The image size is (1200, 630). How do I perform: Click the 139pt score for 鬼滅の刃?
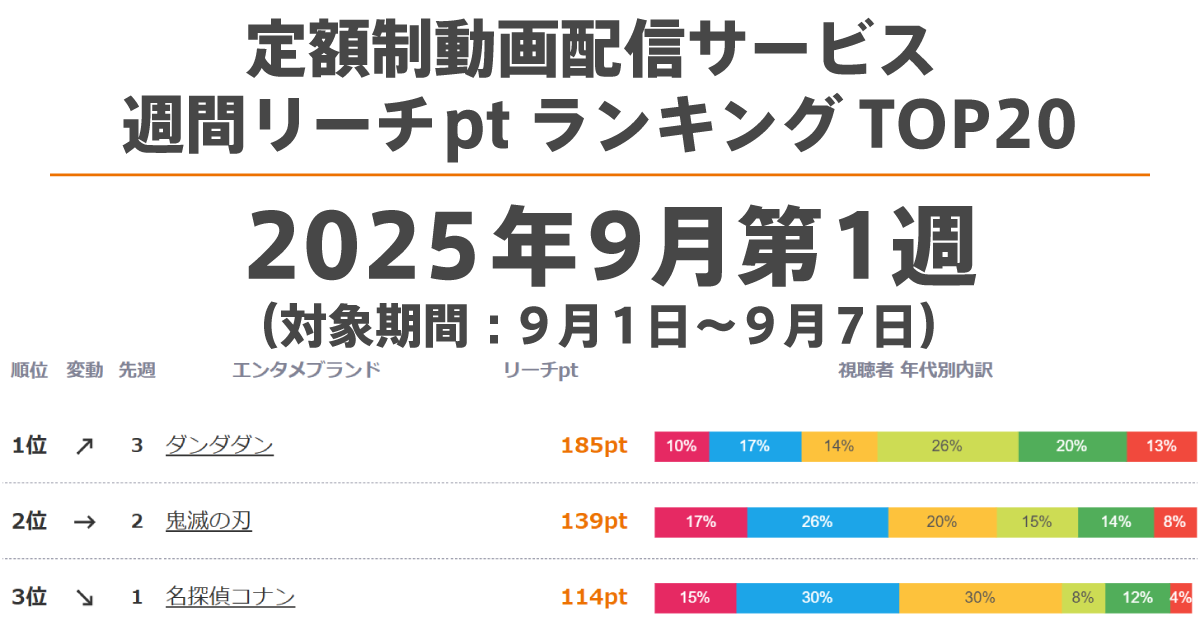594,521
